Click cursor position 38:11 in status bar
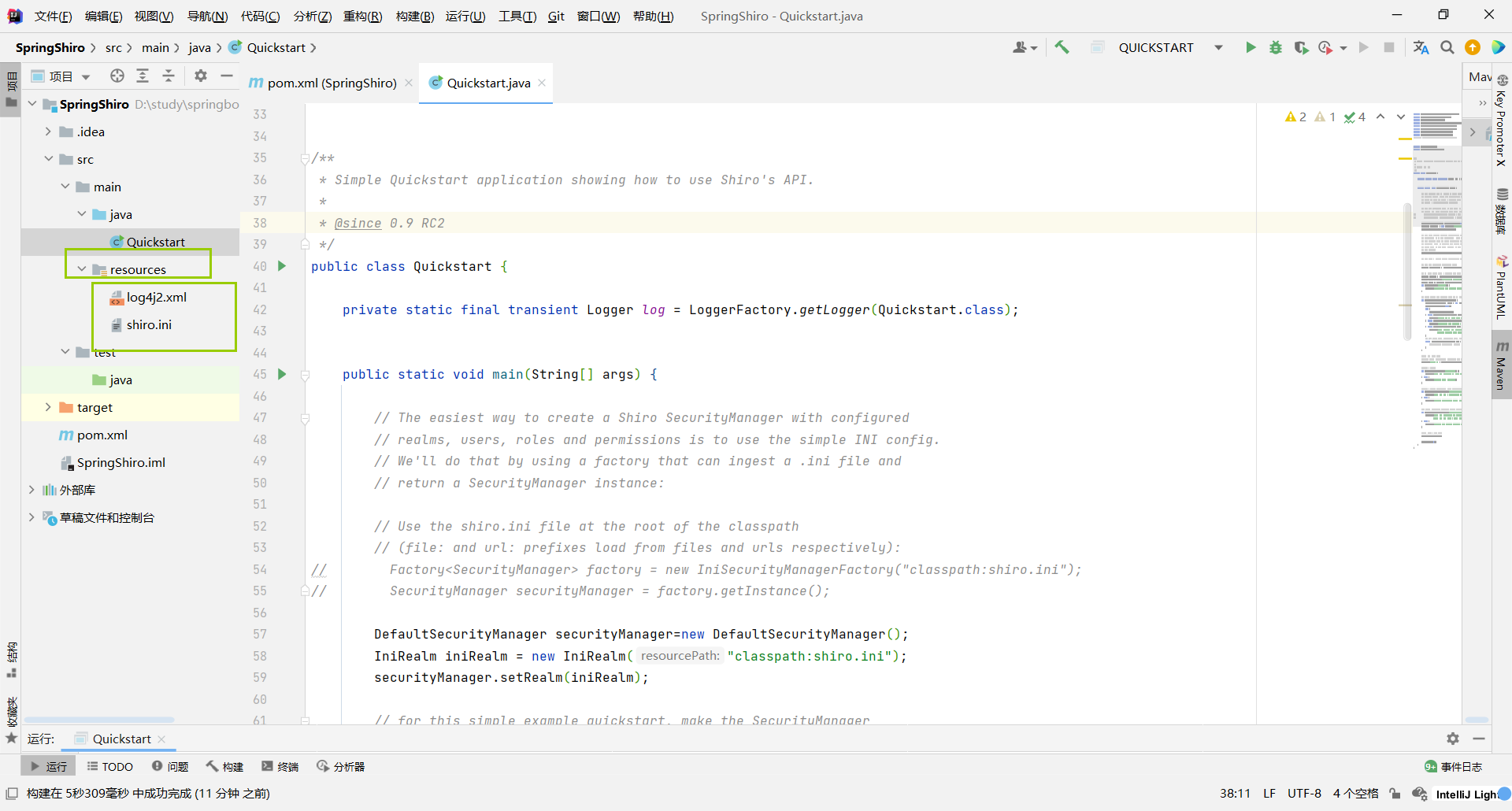 (x=1235, y=794)
